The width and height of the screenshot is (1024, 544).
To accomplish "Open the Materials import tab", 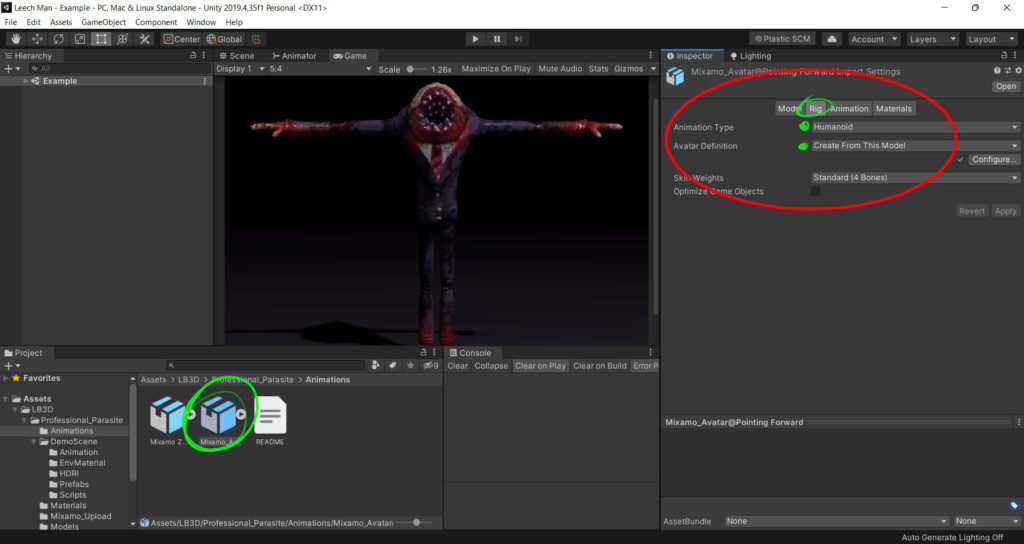I will (893, 108).
